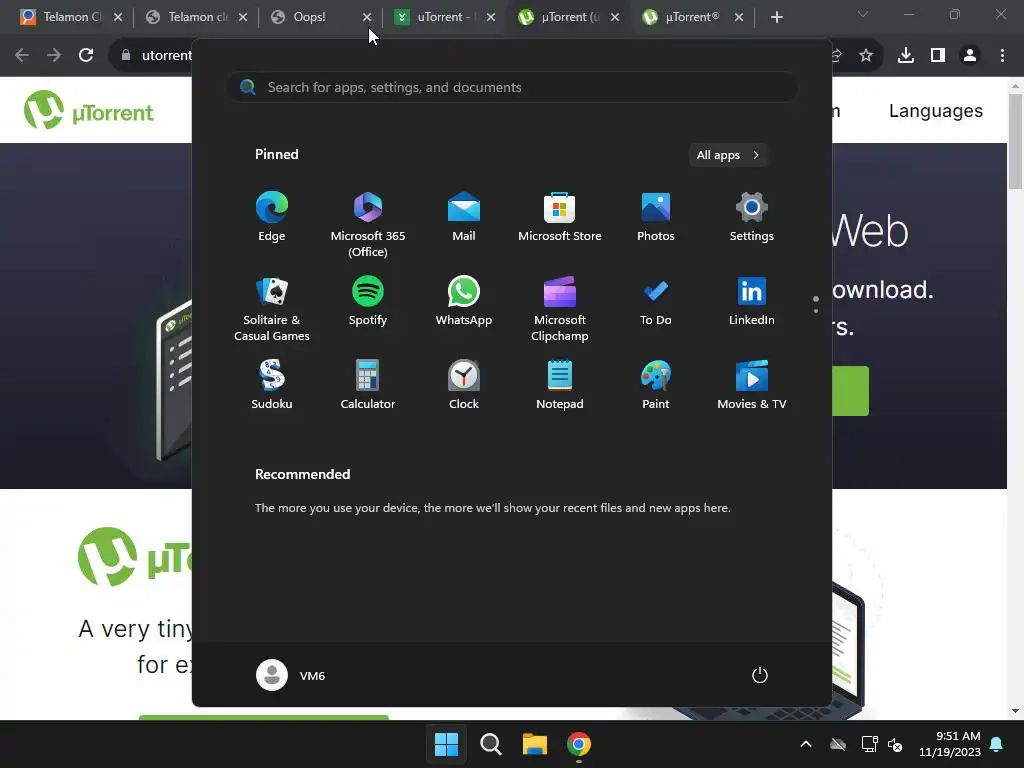Open Chrome tab search dropdown
This screenshot has width=1024, height=768.
click(863, 14)
